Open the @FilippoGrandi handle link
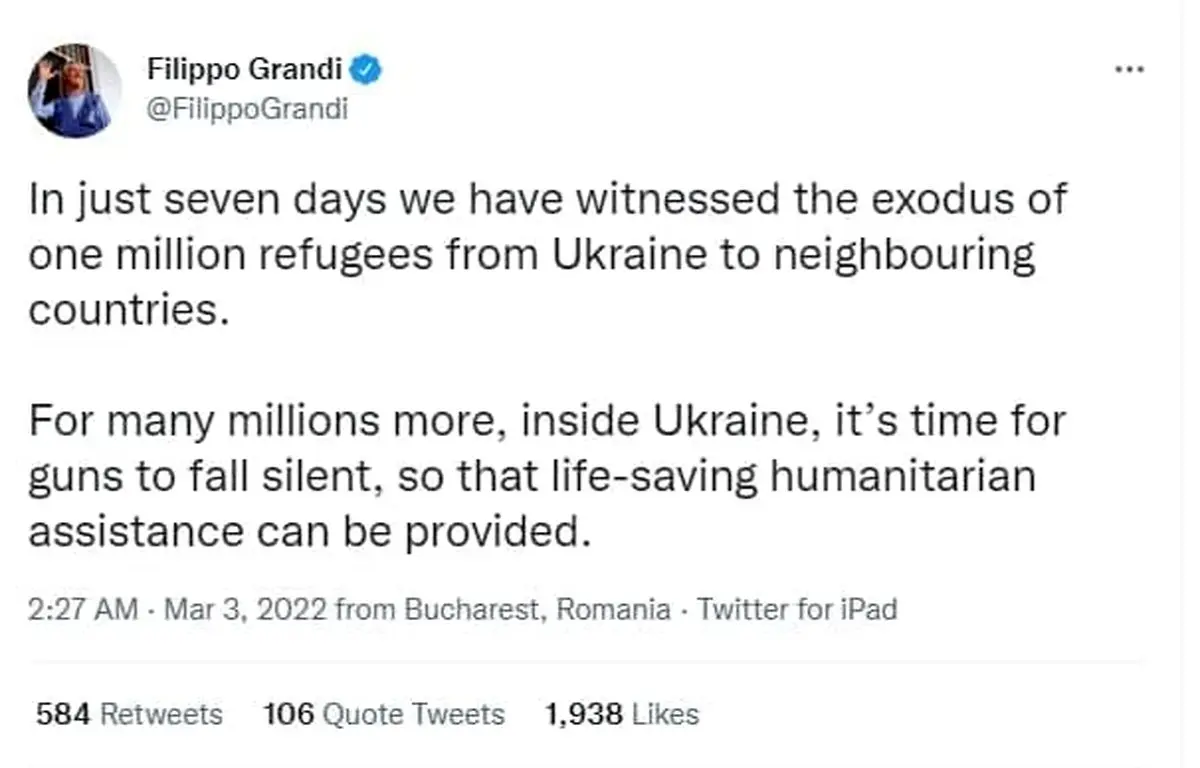The image size is (1200, 768). coord(247,109)
